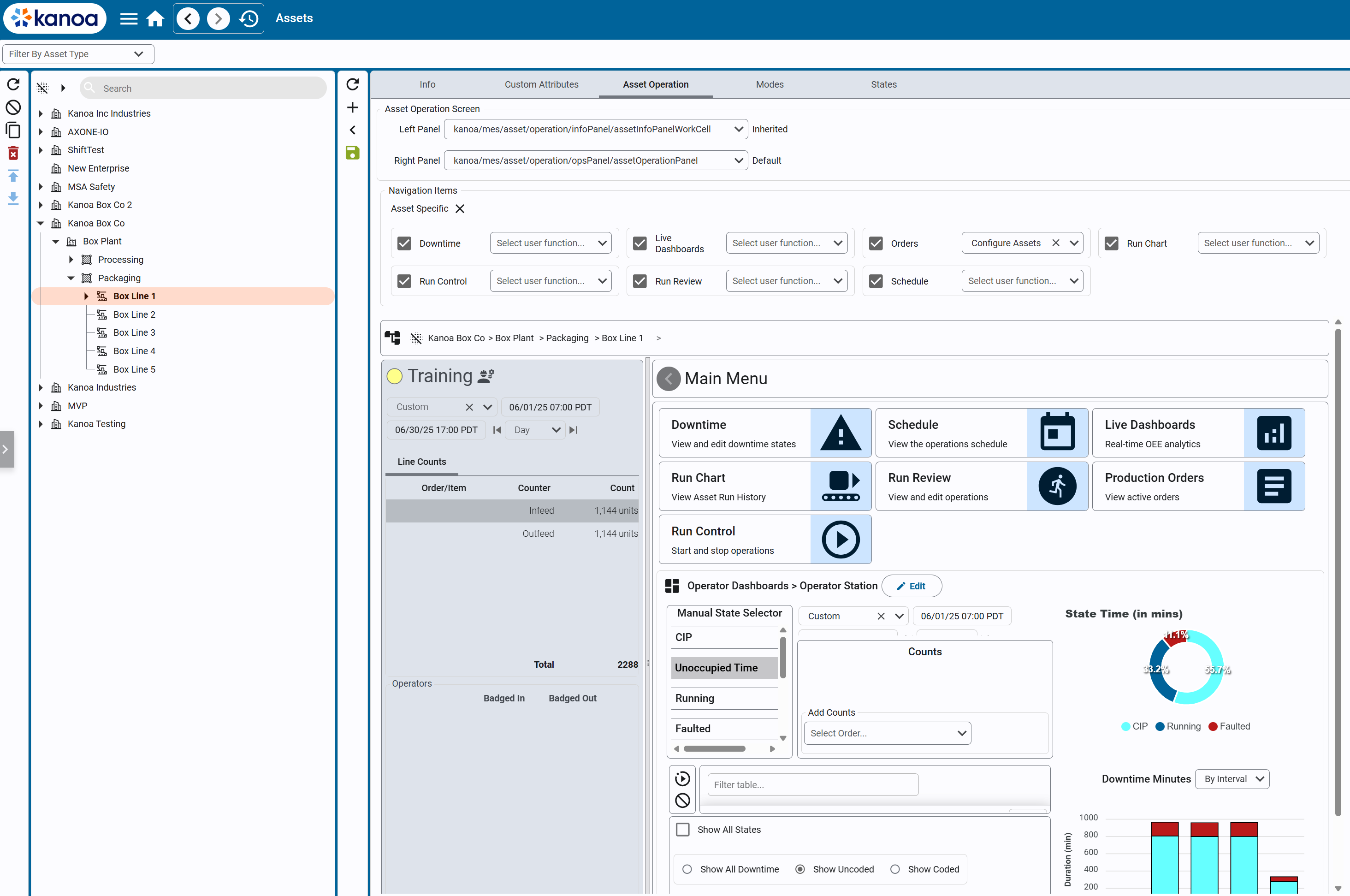
Task: Uncheck the Run Chart navigation item
Action: coord(1111,243)
